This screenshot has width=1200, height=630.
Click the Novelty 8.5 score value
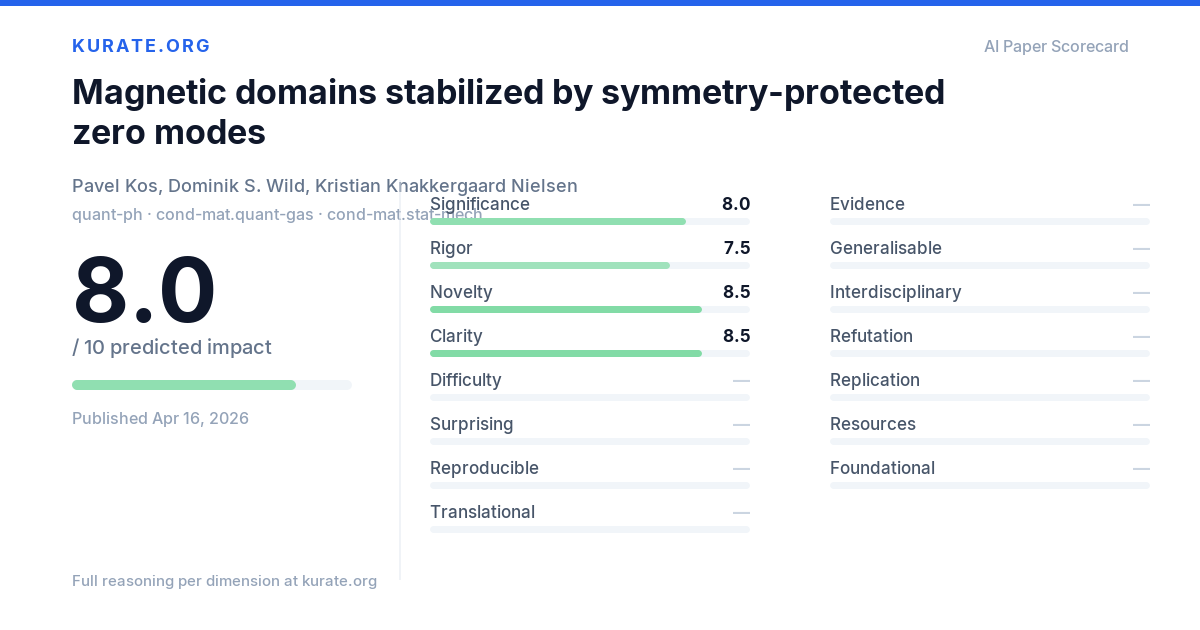click(x=736, y=292)
